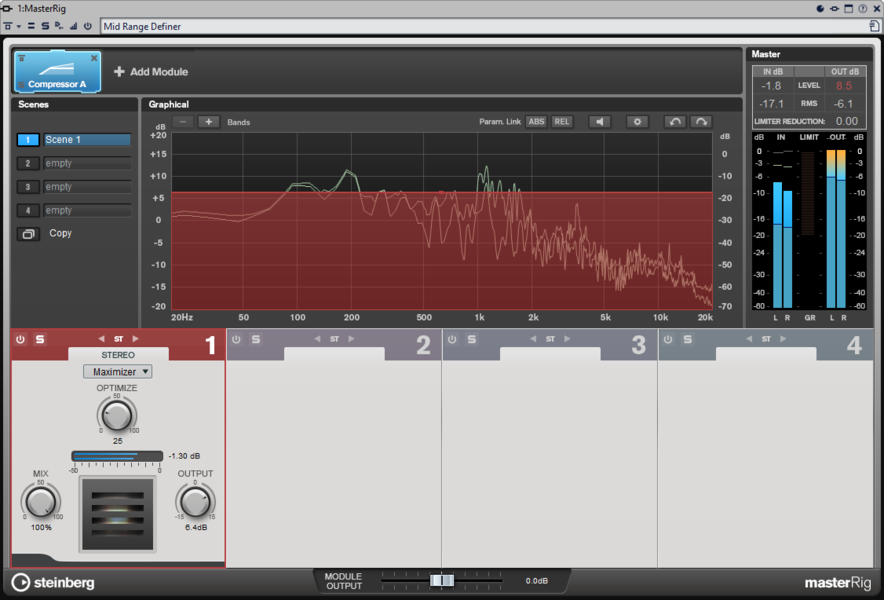Open the Maximizer mode dropdown
This screenshot has width=884, height=600.
(118, 372)
